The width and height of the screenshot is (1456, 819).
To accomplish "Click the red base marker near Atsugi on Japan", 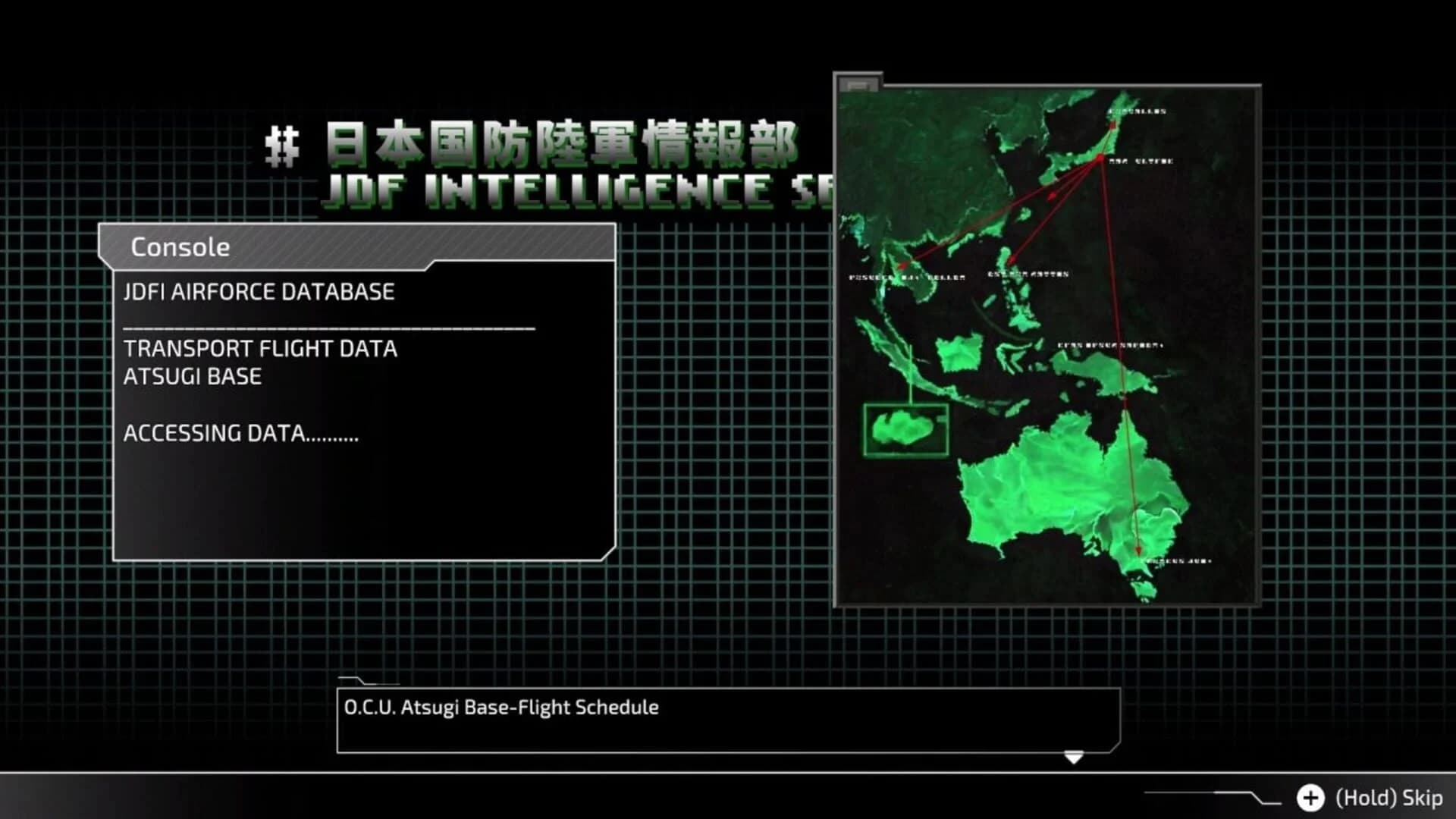I will point(1100,157).
